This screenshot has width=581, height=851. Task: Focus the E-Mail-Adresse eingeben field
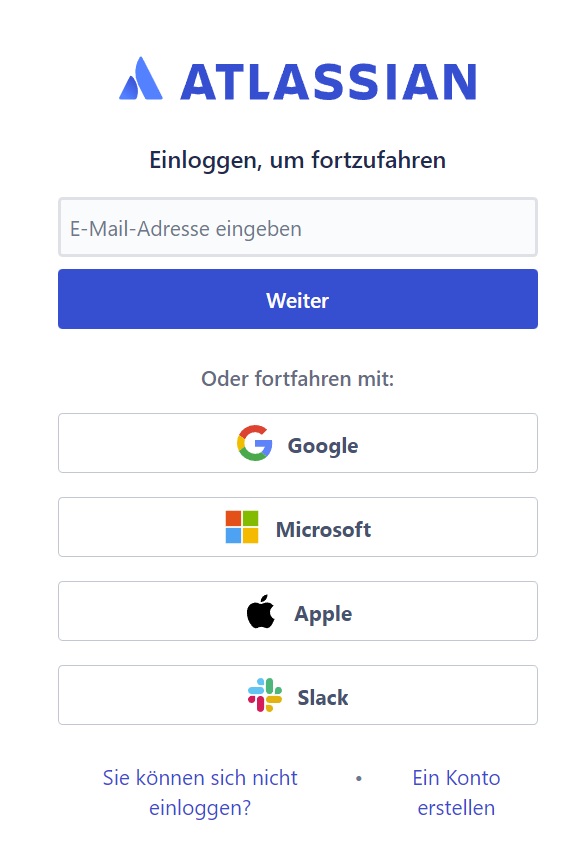tap(298, 227)
